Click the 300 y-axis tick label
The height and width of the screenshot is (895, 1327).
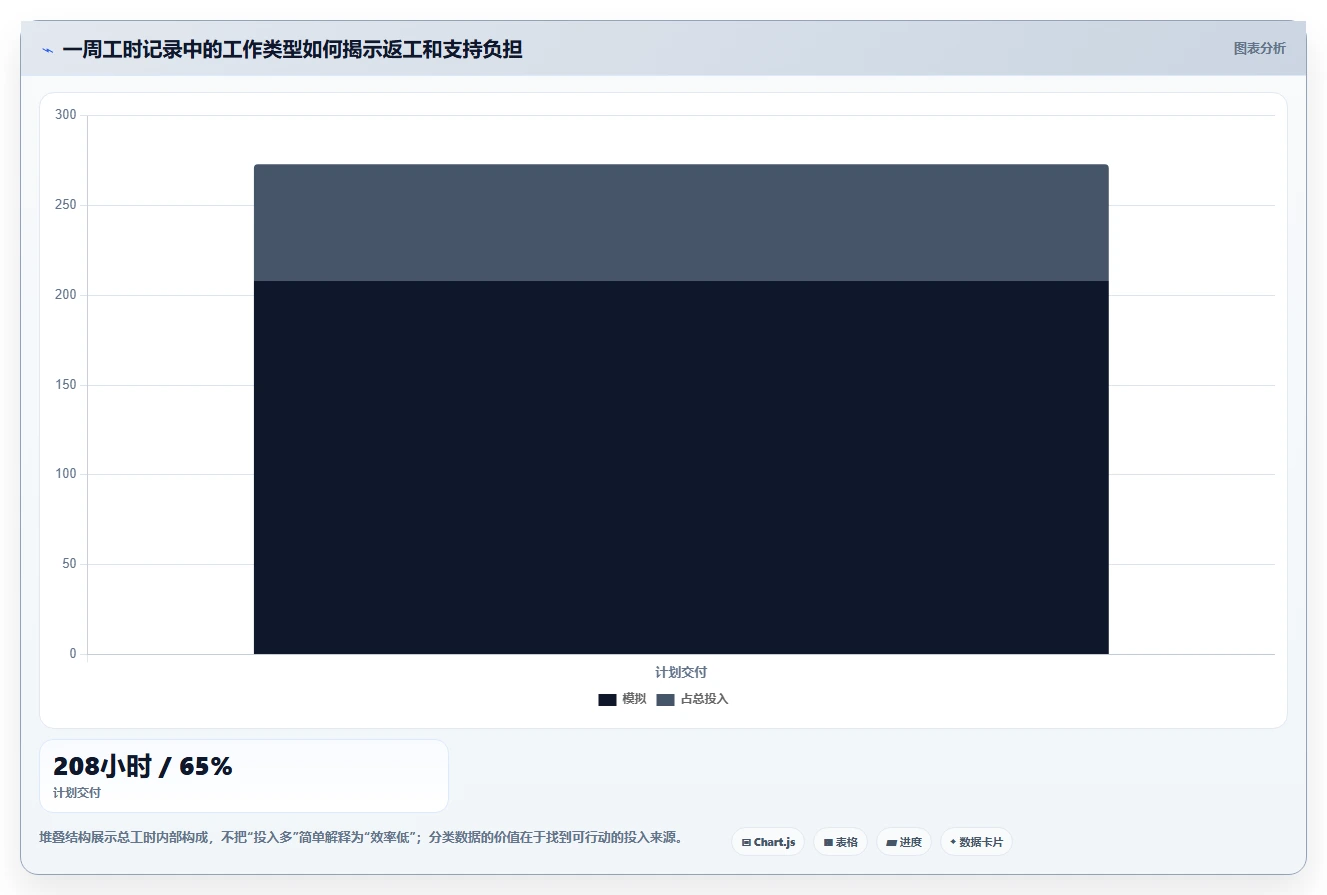pos(66,115)
